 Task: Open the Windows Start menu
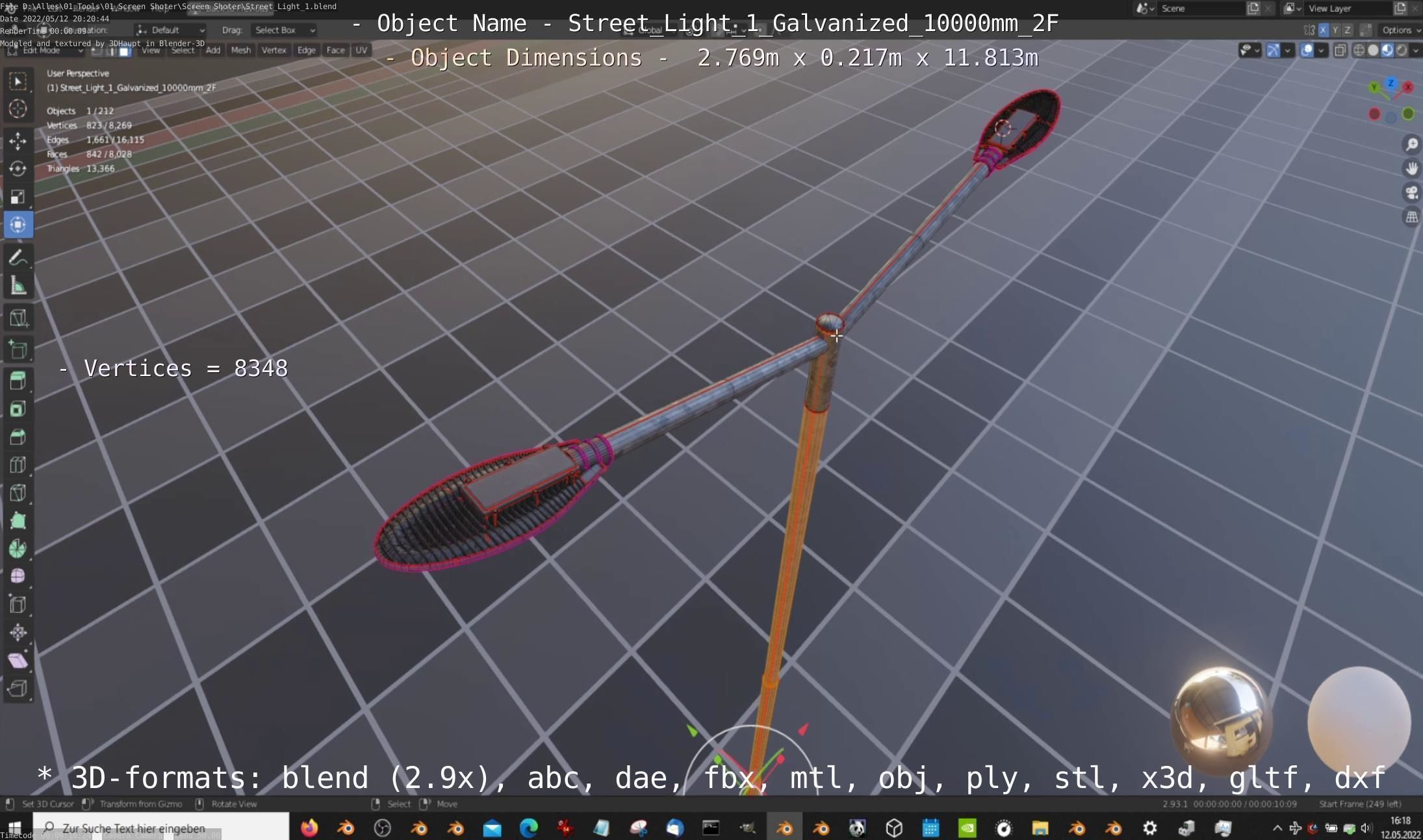coord(14,828)
